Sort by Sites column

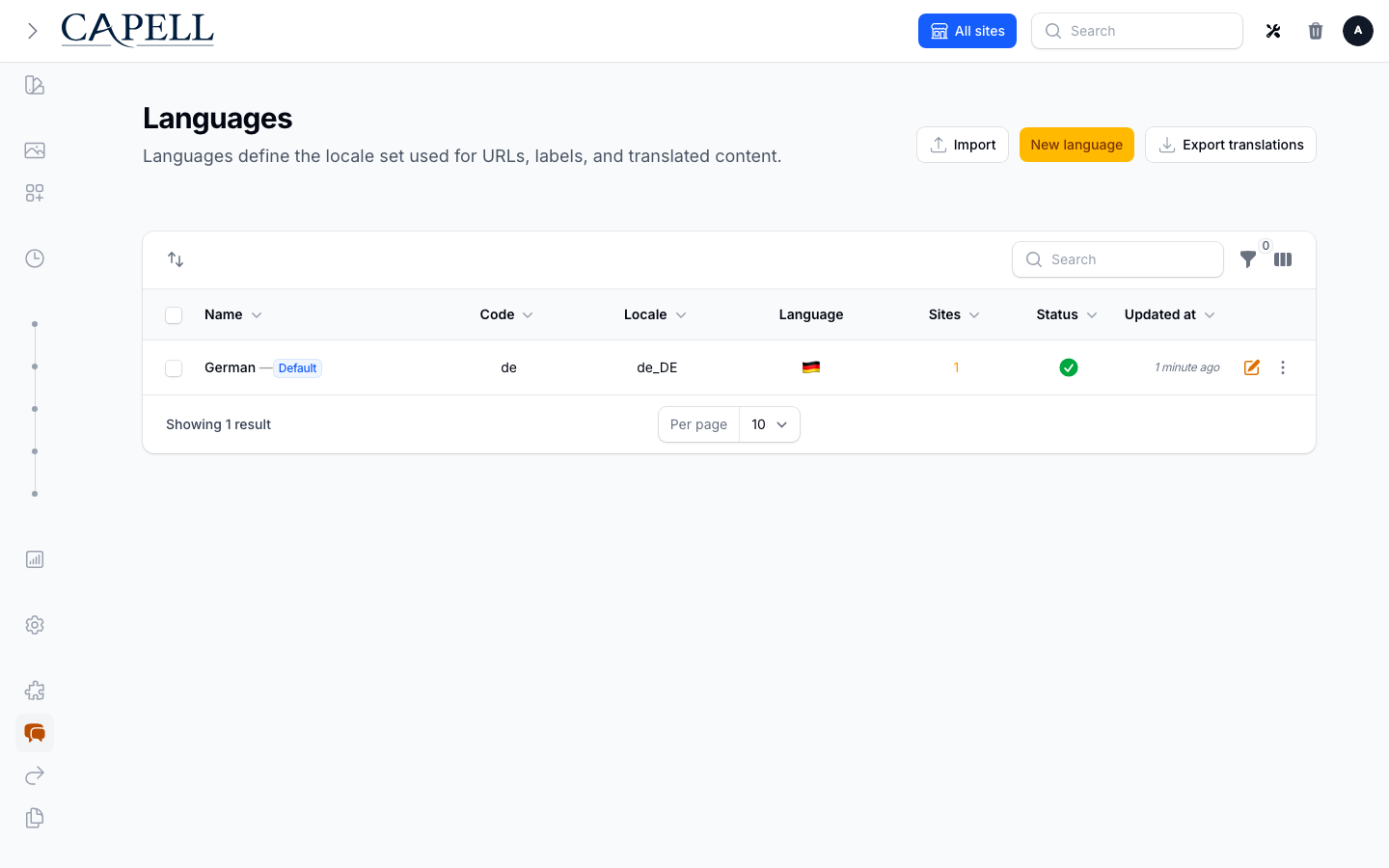click(x=955, y=314)
